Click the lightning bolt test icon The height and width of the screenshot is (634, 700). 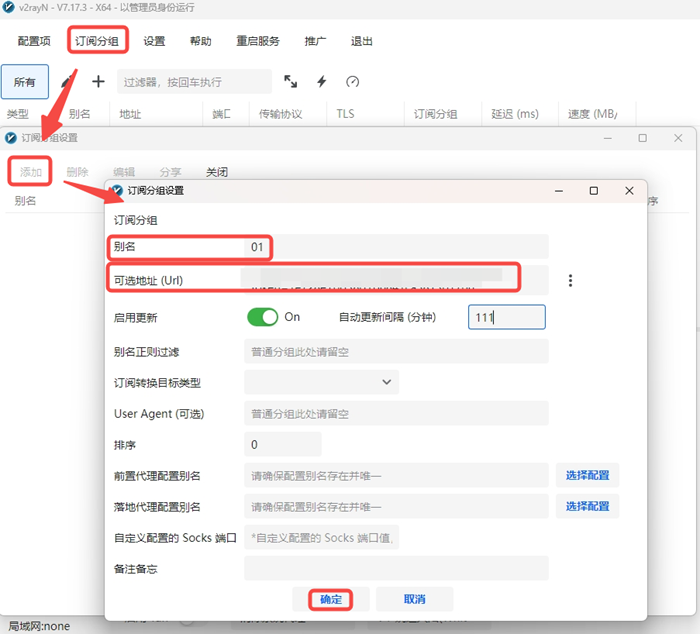point(321,81)
